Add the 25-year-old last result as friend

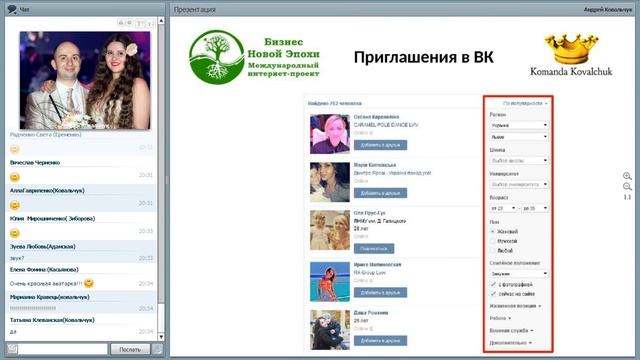point(380,340)
